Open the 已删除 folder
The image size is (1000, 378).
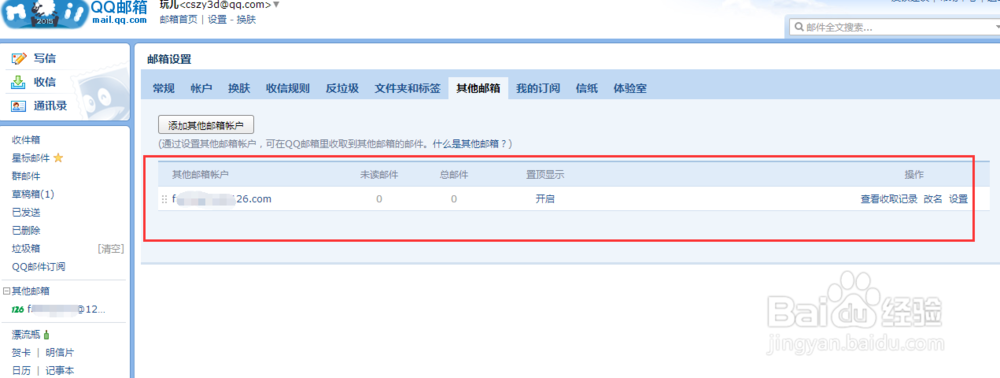(26, 230)
